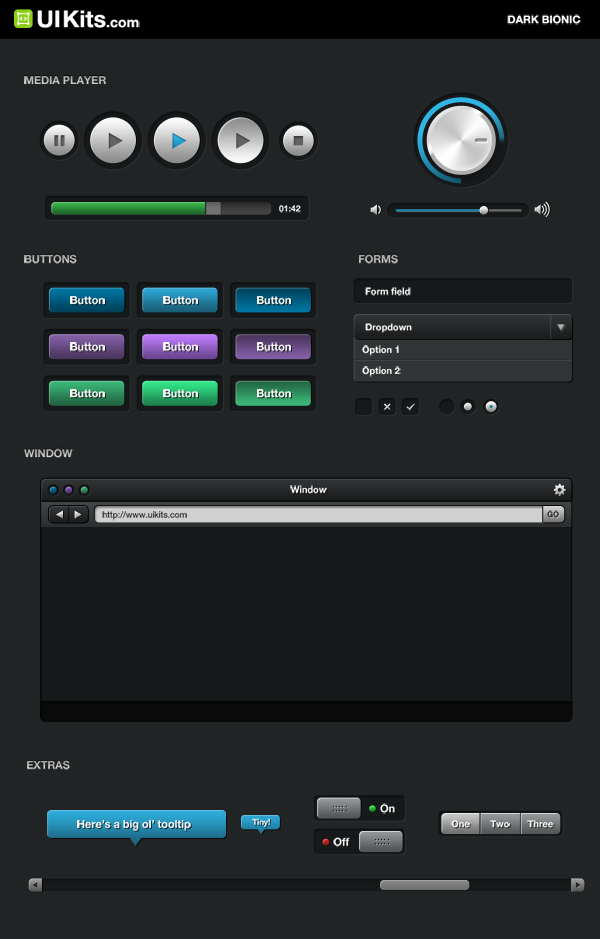Image resolution: width=600 pixels, height=939 pixels.
Task: Toggle the checkbox with check mark
Action: click(410, 407)
